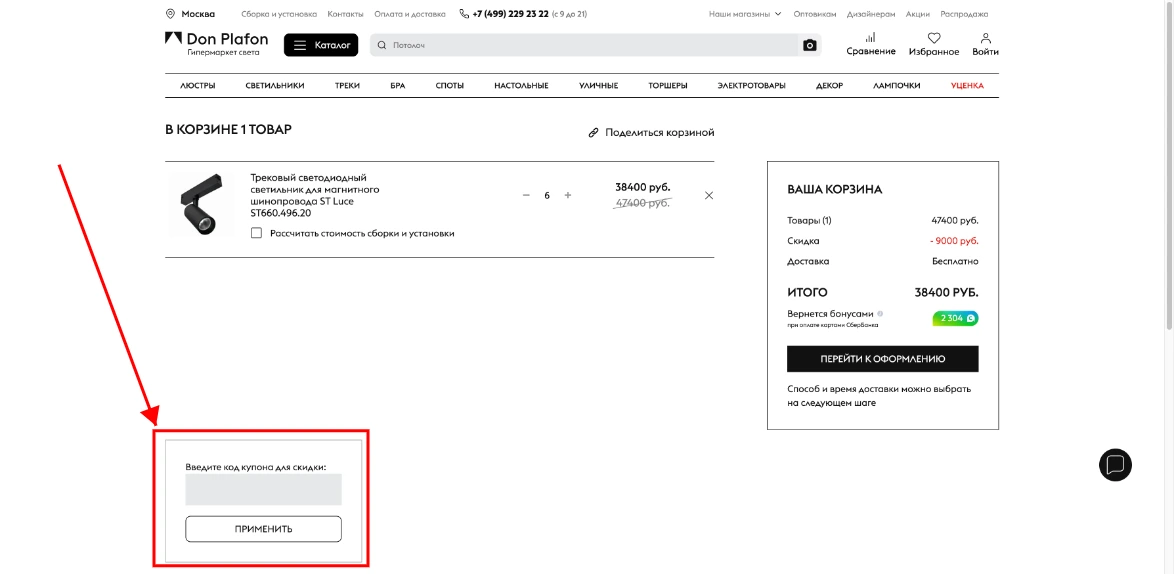Increase quantity with plus button
1174x574 pixels.
[x=568, y=195]
